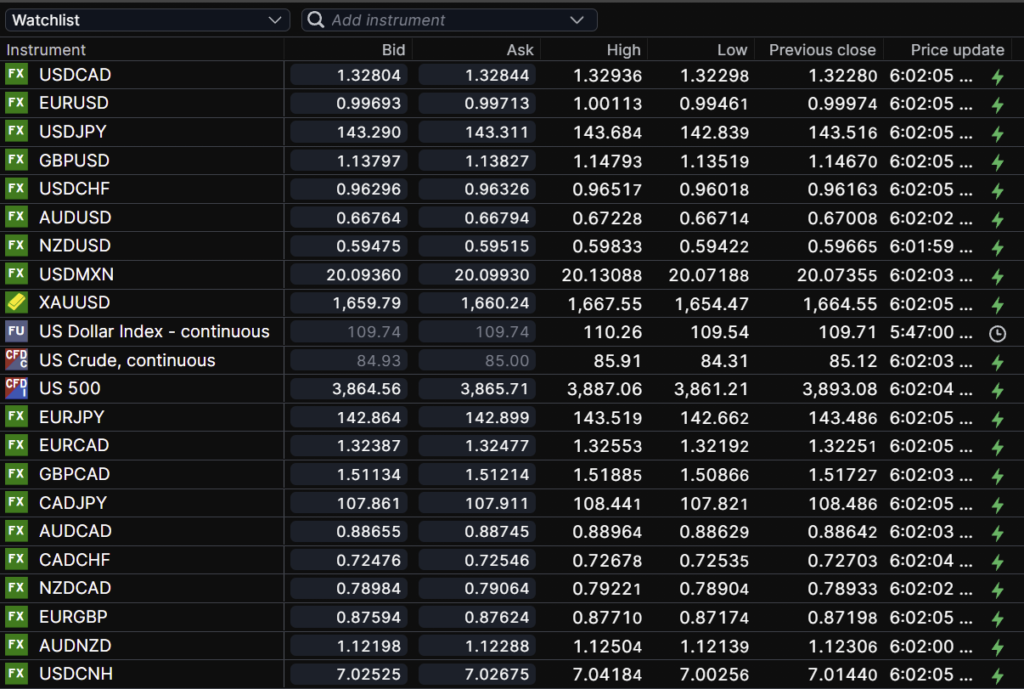Click the FU icon for US Dollar Index
This screenshot has width=1024, height=689.
[17, 332]
